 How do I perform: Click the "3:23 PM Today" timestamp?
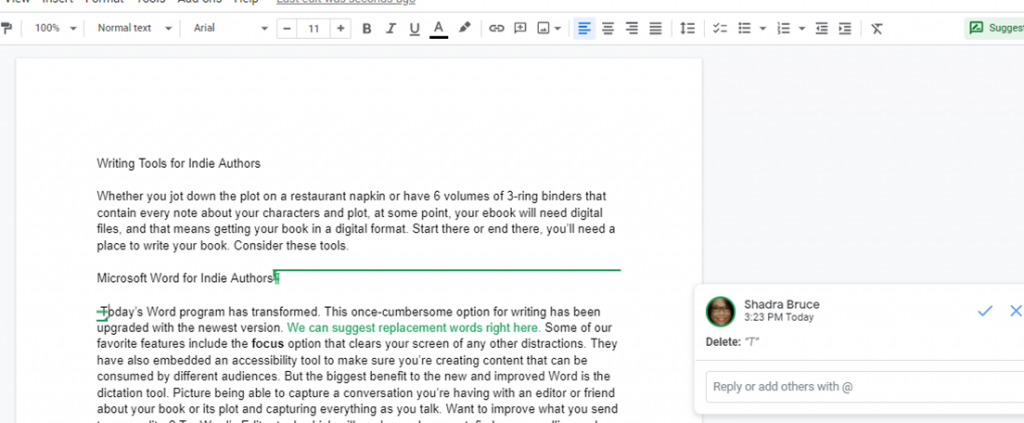(778, 318)
